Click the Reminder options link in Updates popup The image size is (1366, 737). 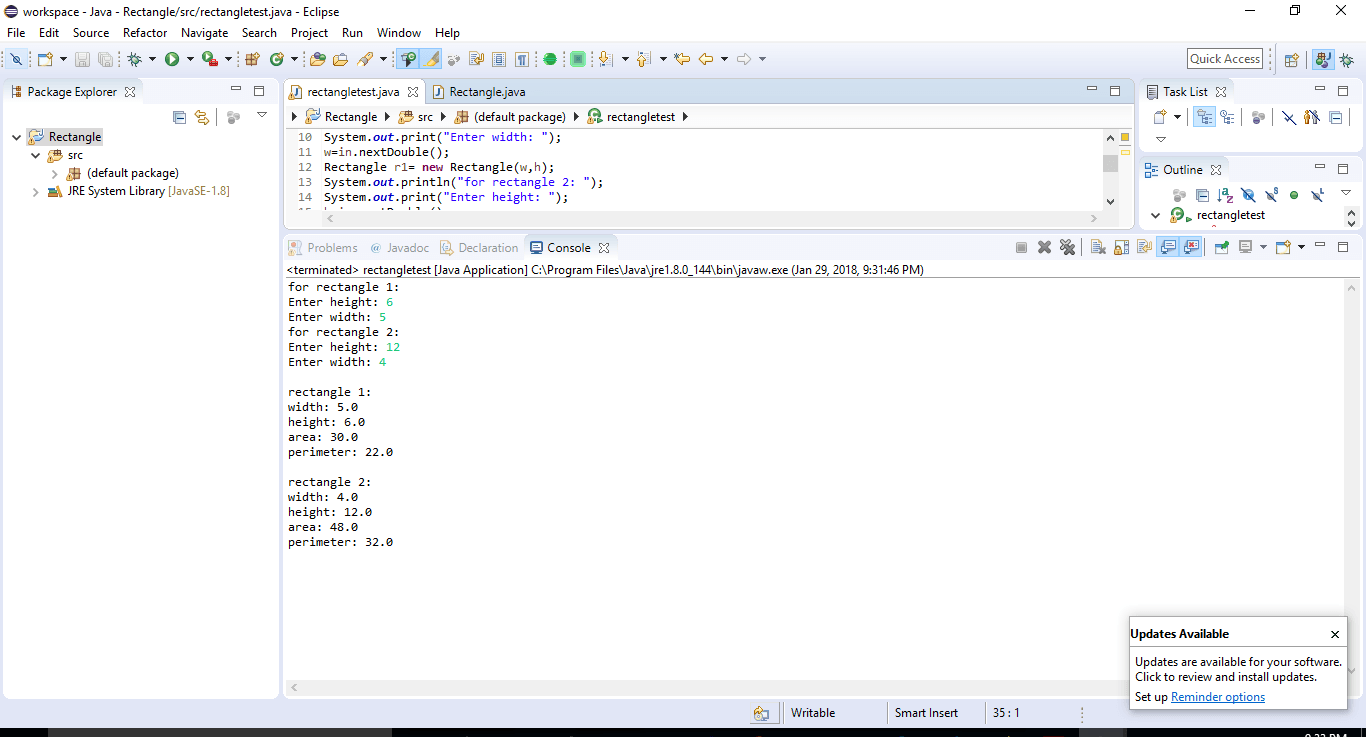[x=1217, y=696]
